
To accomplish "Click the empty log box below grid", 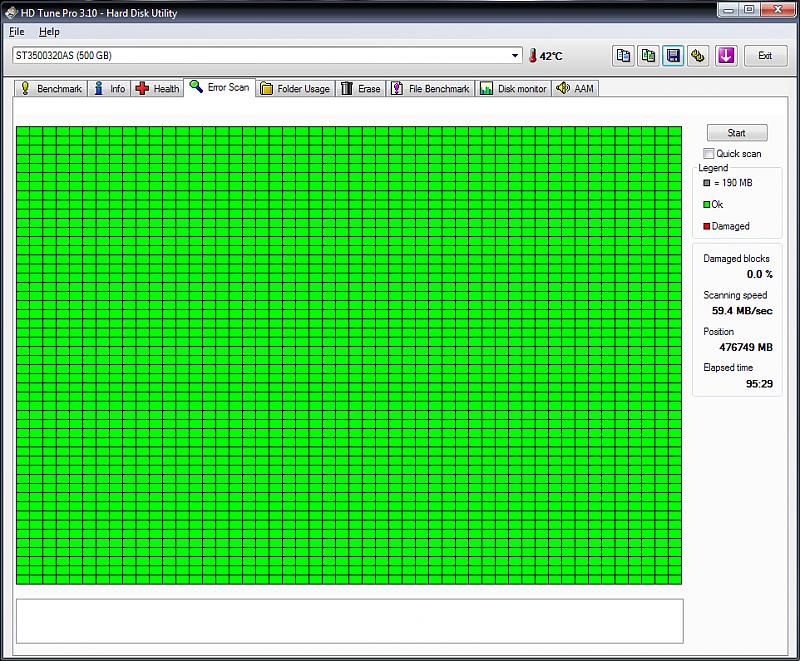I will coord(349,621).
